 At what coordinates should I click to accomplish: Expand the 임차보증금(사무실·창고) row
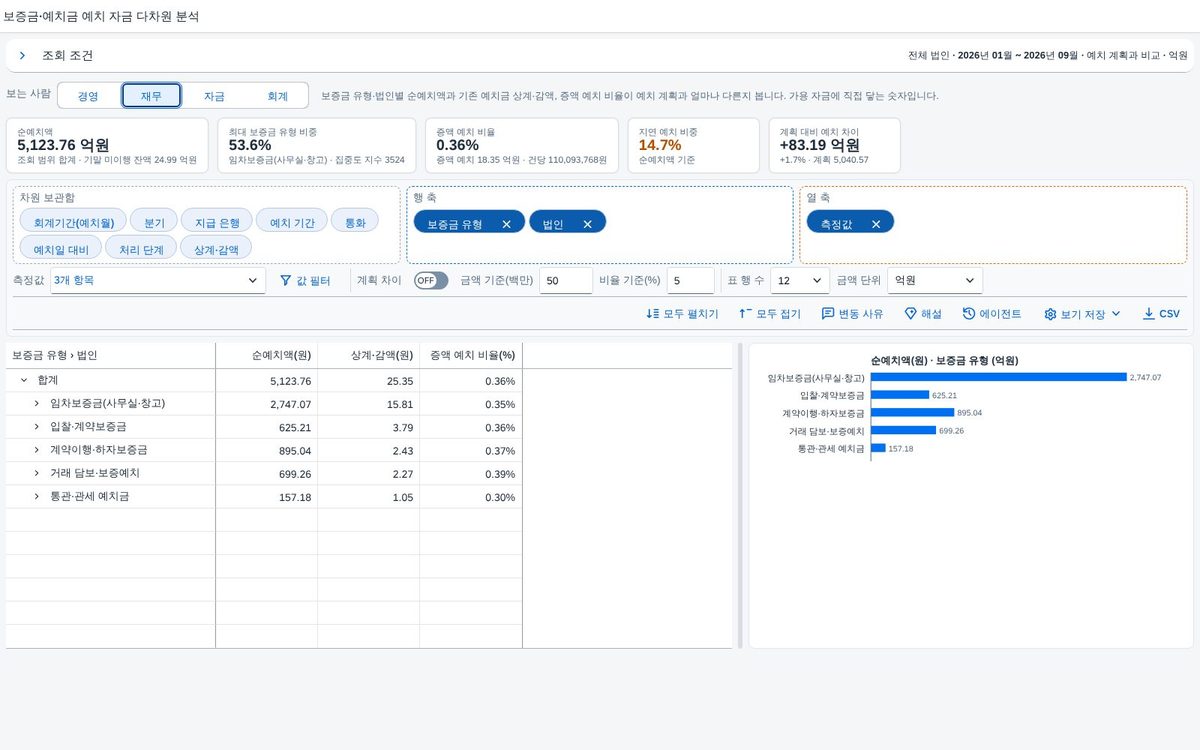pos(37,404)
